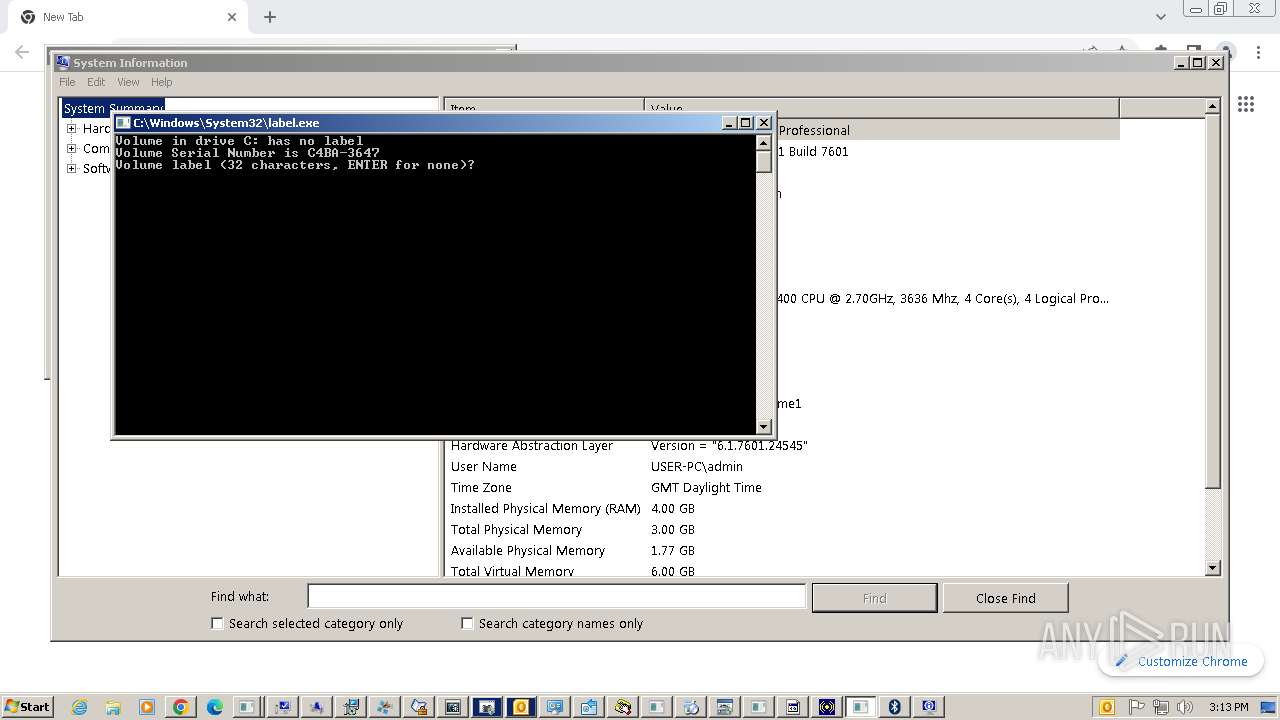Image resolution: width=1280 pixels, height=720 pixels.
Task: Open the View menu in System Information
Action: (x=128, y=82)
